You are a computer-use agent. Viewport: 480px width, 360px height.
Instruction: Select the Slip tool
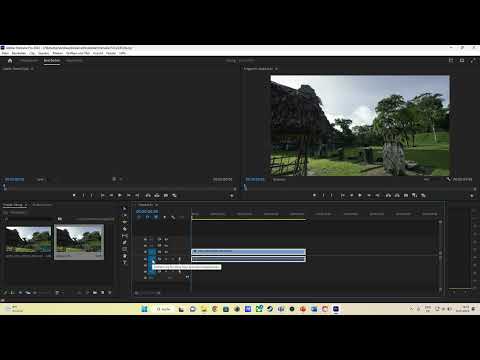[x=125, y=236]
